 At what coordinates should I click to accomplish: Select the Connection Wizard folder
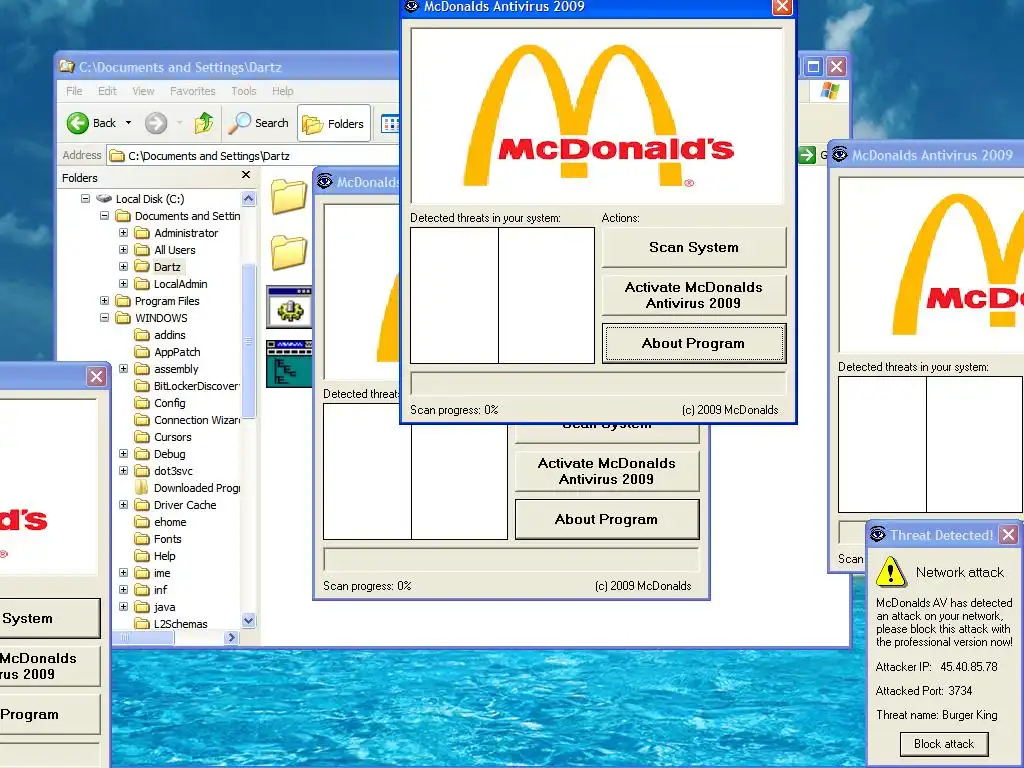point(197,420)
